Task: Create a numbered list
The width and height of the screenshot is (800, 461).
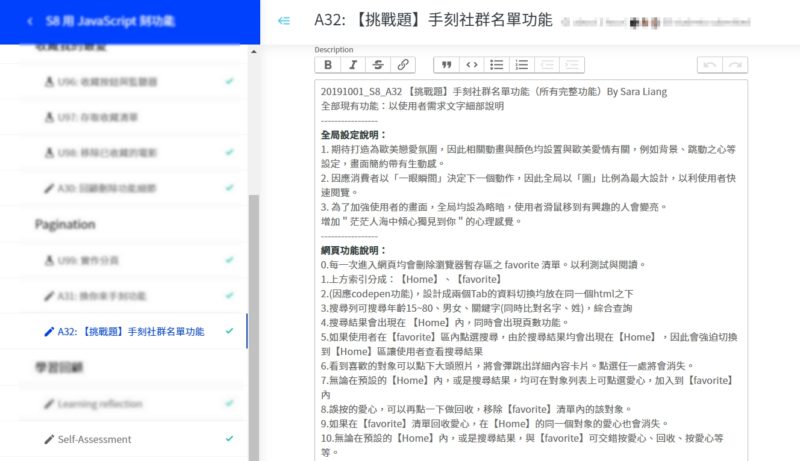Action: pyautogui.click(x=521, y=65)
